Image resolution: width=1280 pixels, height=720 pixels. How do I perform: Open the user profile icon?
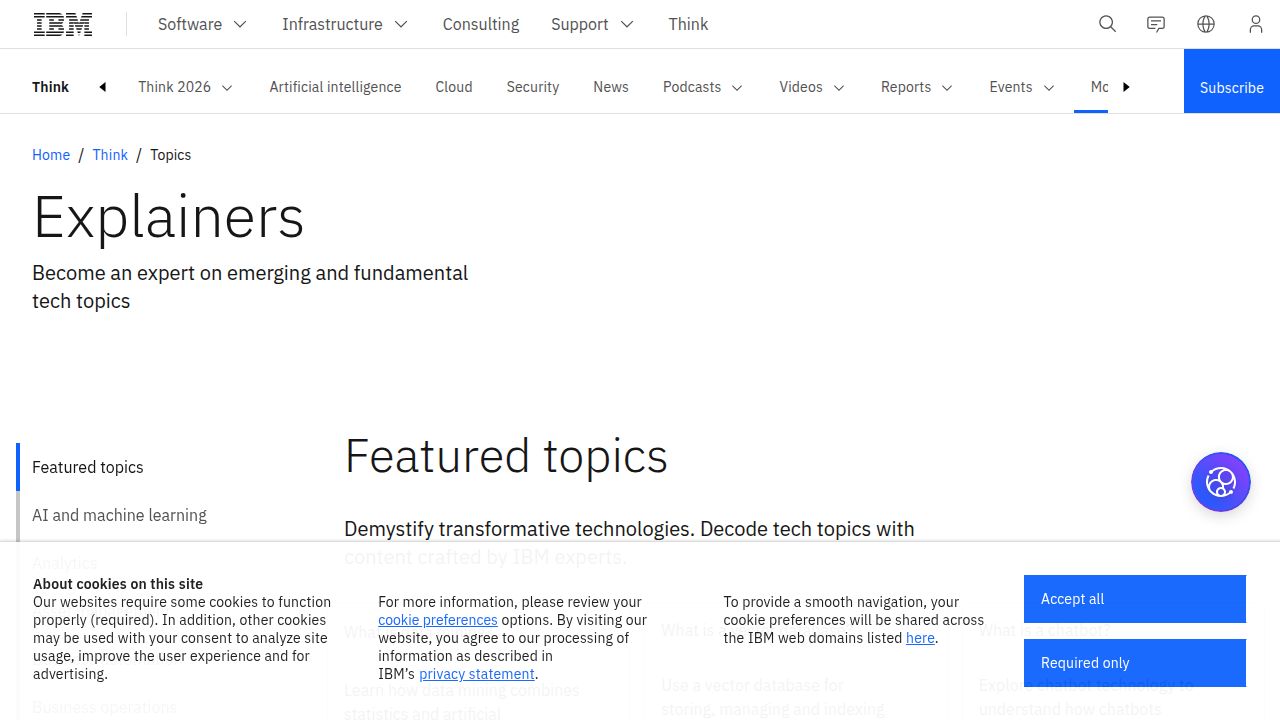1256,24
